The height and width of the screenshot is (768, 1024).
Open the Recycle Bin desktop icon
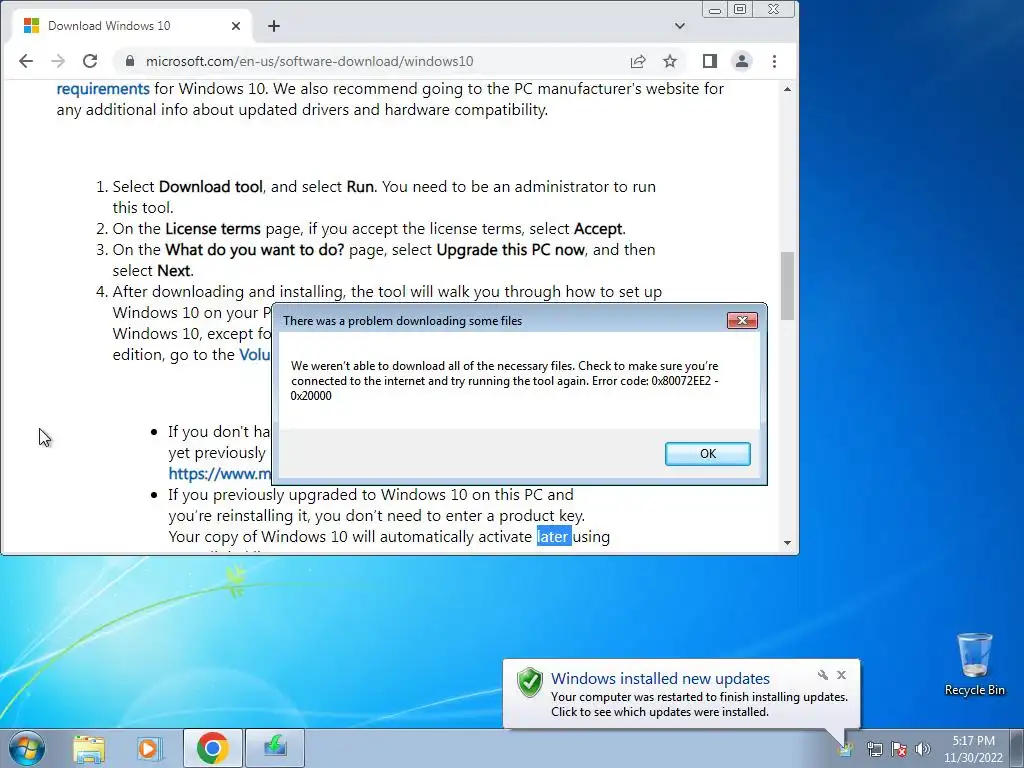974,664
